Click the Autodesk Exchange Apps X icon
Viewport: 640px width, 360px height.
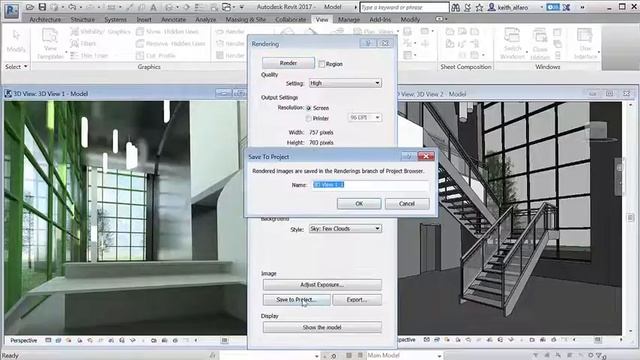pyautogui.click(x=567, y=7)
